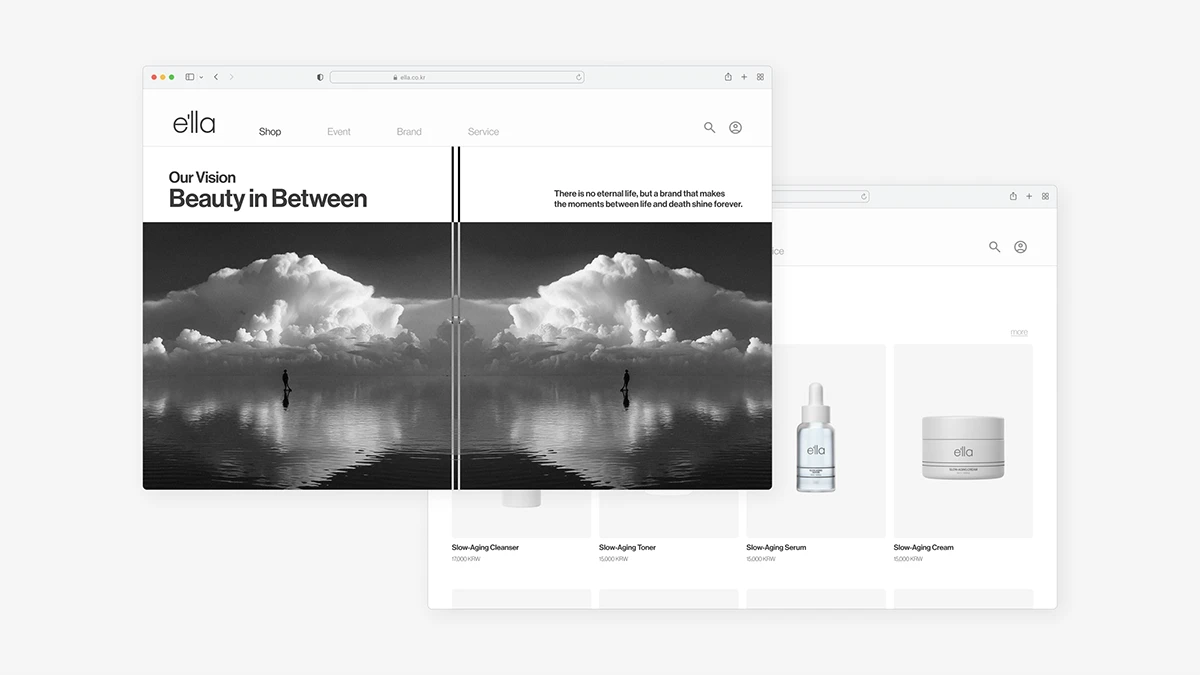Image resolution: width=1200 pixels, height=675 pixels.
Task: Click the "more" link above products
Action: pos(1018,332)
